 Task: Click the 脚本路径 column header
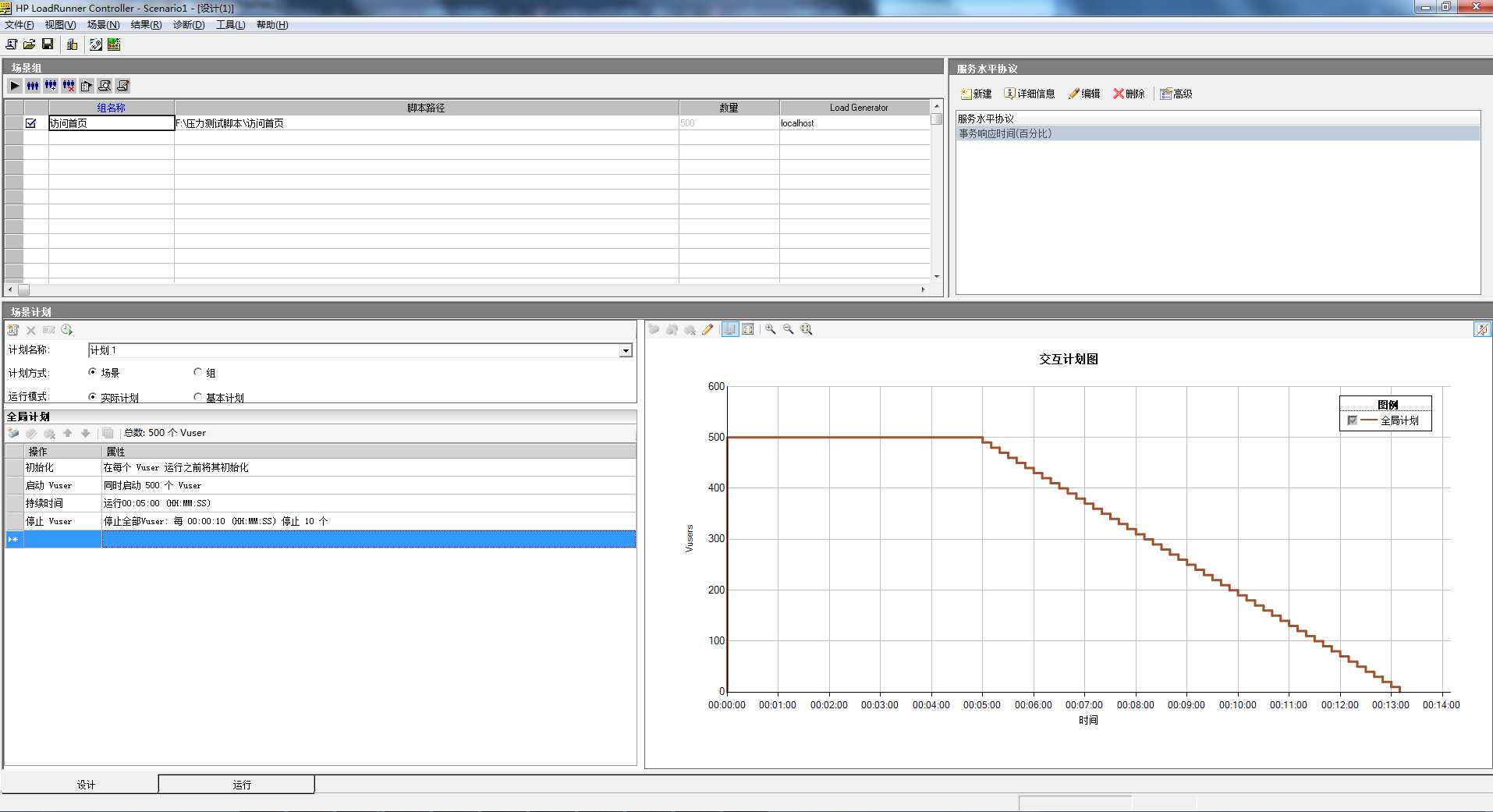tap(427, 108)
